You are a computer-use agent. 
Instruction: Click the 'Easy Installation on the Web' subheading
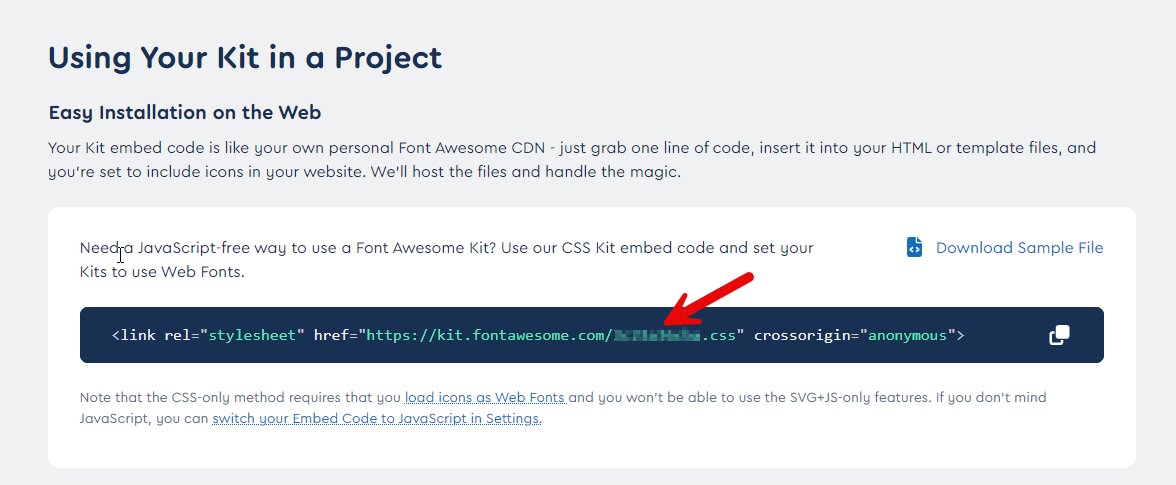(x=184, y=112)
